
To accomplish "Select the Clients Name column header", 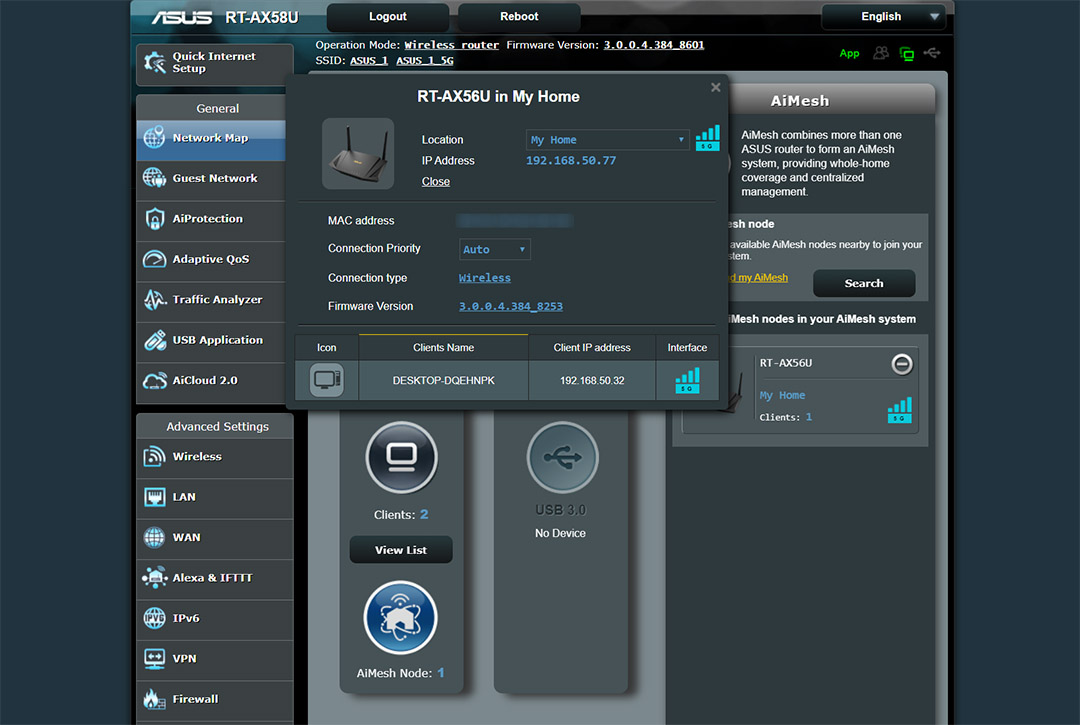I will 444,347.
